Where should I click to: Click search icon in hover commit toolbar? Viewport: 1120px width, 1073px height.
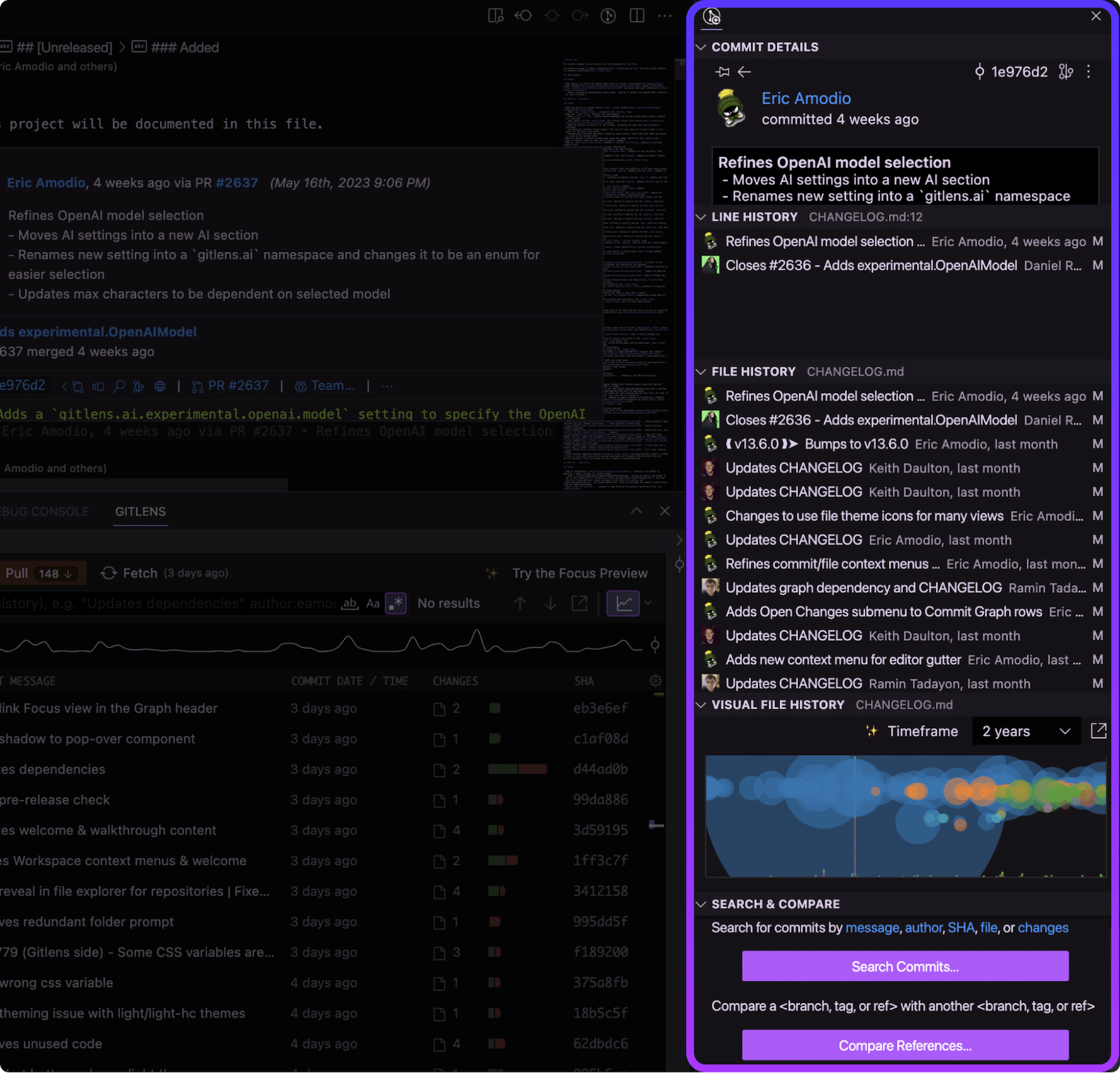point(119,386)
